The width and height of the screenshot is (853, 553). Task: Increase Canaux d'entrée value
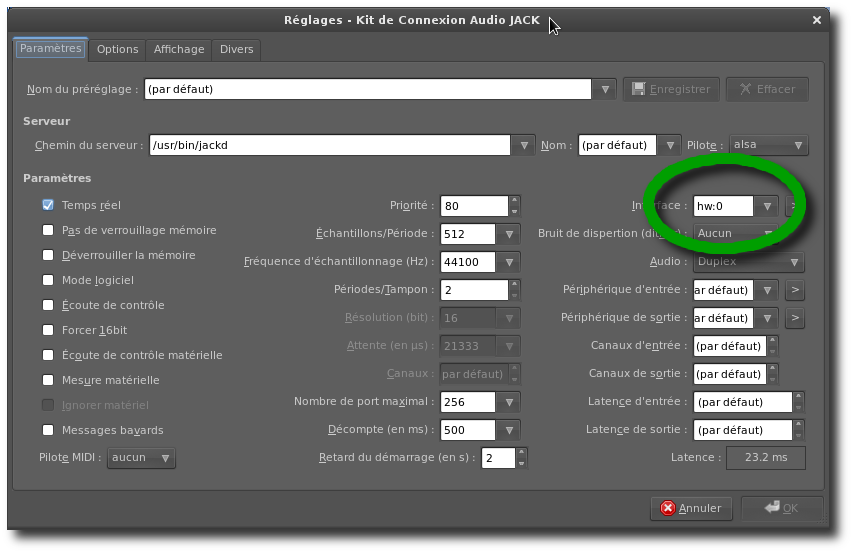click(x=772, y=340)
